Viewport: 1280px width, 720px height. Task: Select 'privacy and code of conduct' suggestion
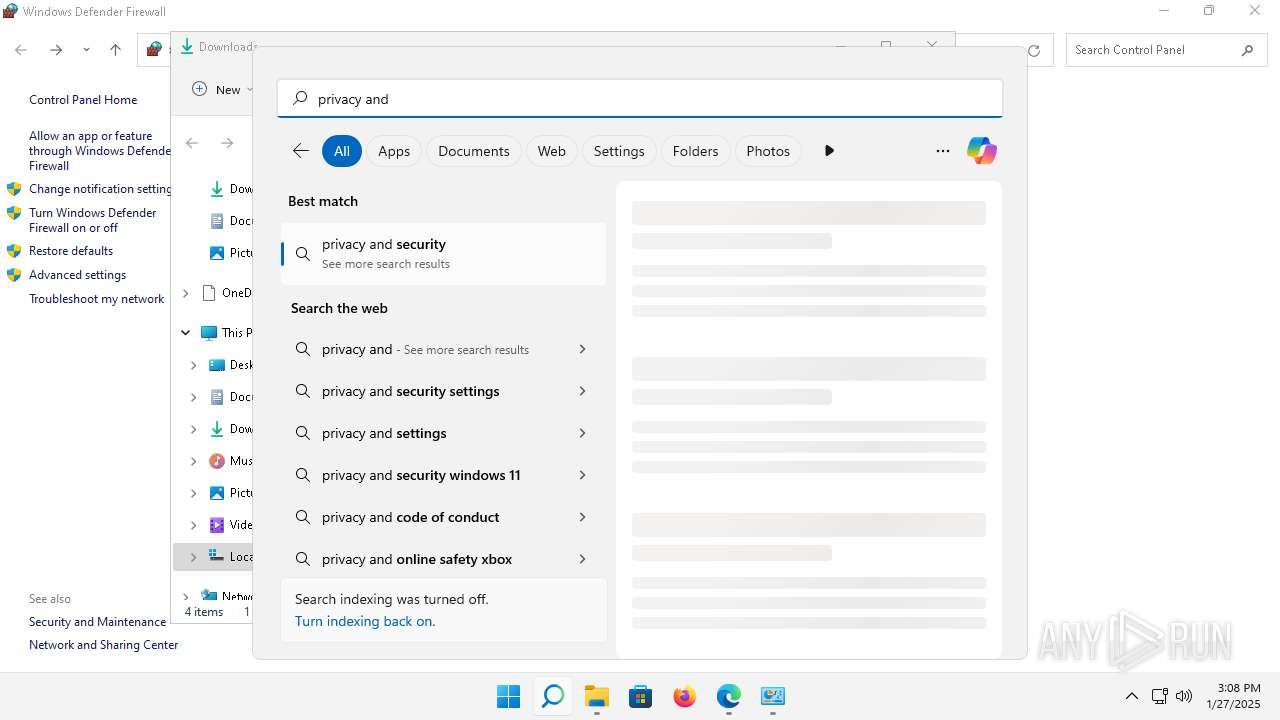444,517
